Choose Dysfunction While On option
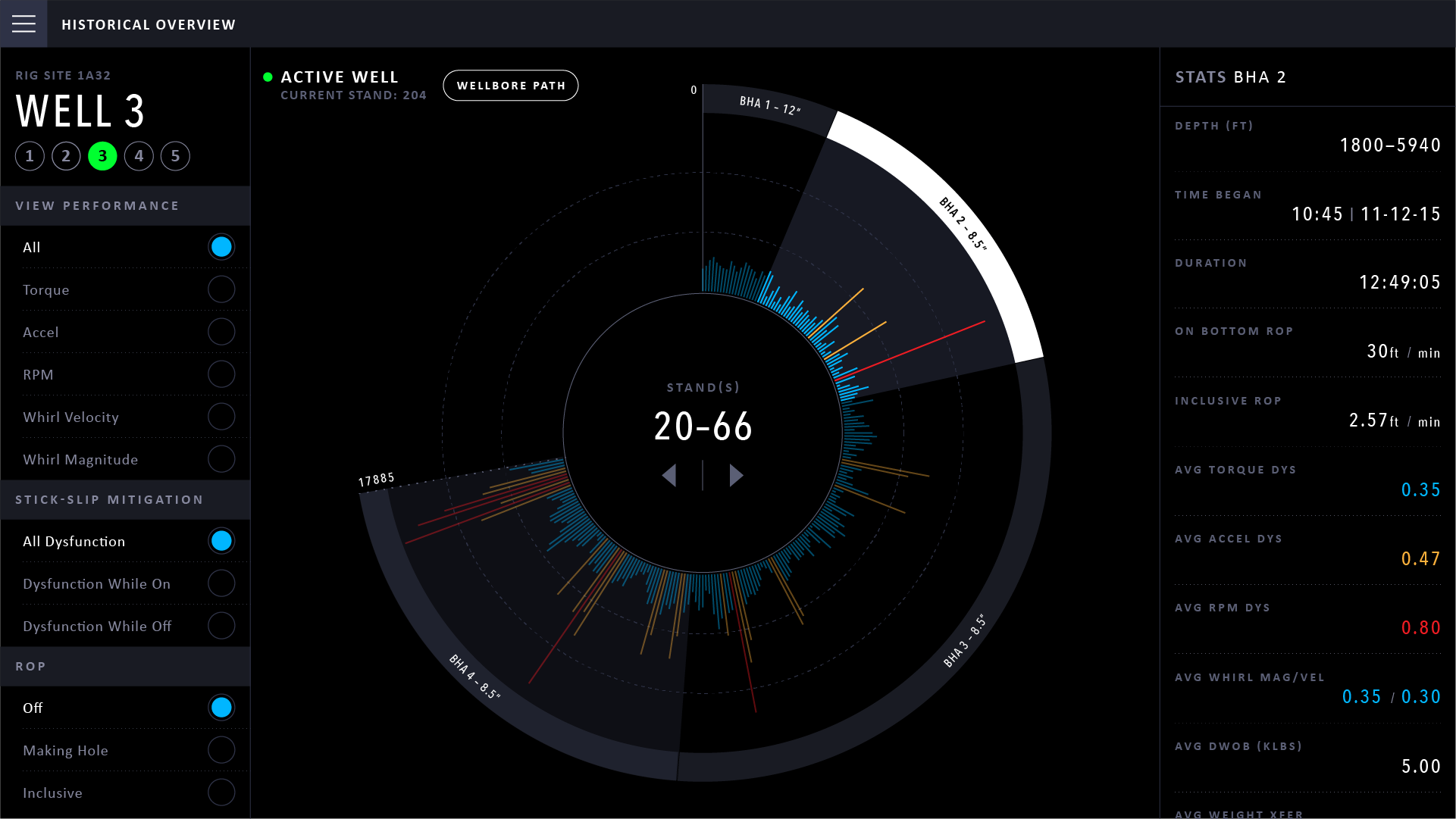This screenshot has width=1456, height=819. (221, 583)
